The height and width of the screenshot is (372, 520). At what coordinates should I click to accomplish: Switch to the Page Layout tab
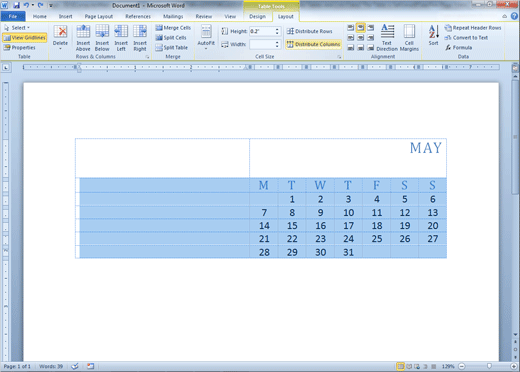click(x=99, y=16)
